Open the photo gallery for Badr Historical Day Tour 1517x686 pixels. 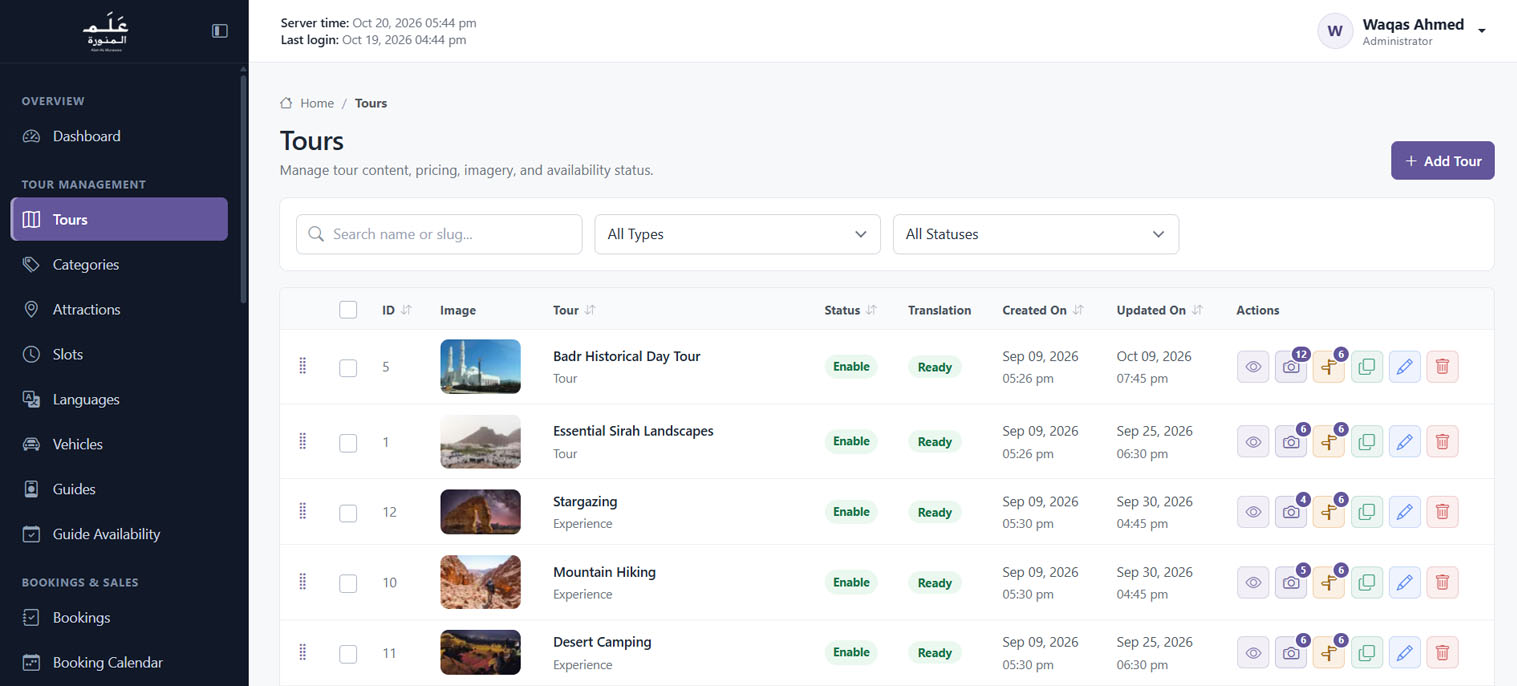(1291, 367)
